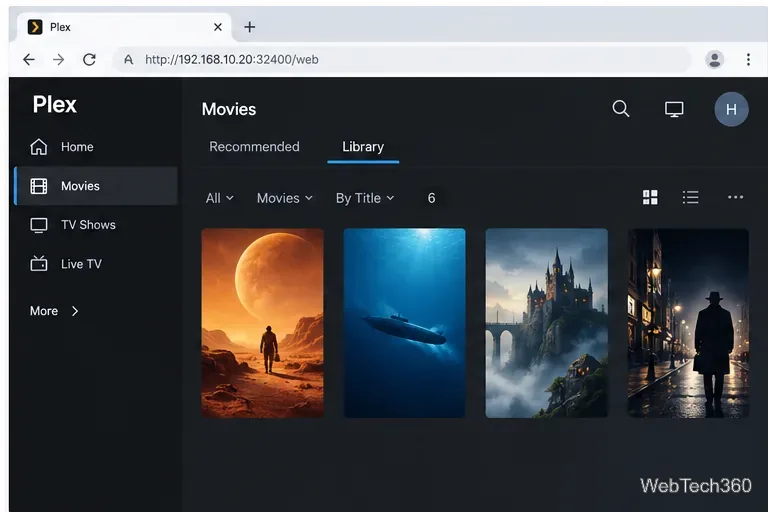Viewport: 768px width, 512px height.
Task: Click the Live TV antenna icon
Action: point(39,263)
